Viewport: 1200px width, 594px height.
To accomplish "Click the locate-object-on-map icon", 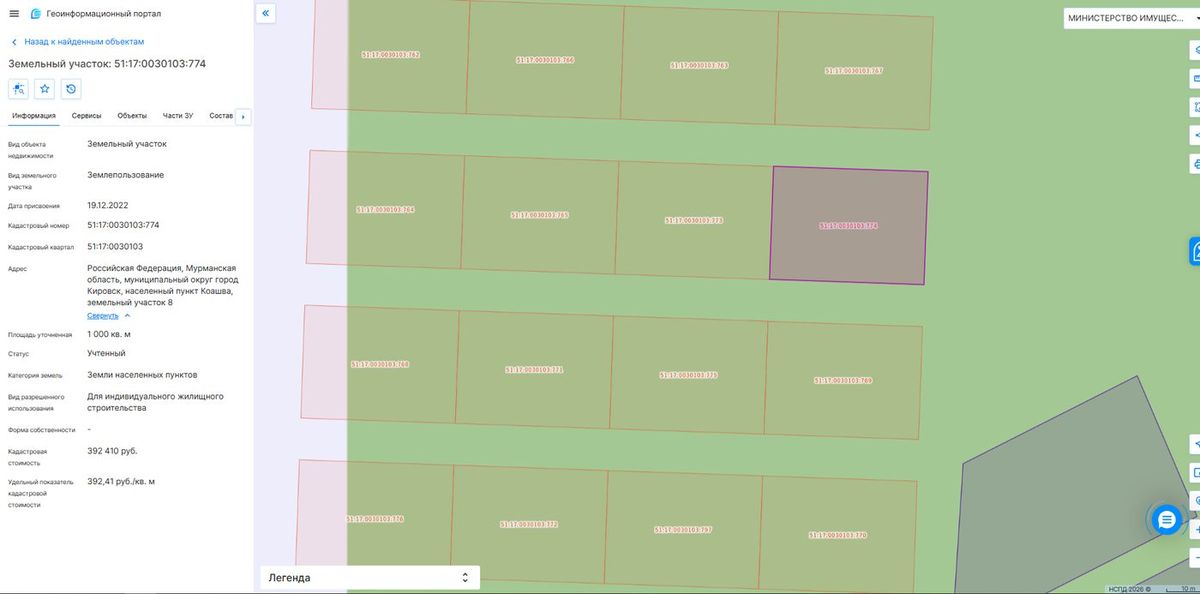I will pyautogui.click(x=18, y=89).
